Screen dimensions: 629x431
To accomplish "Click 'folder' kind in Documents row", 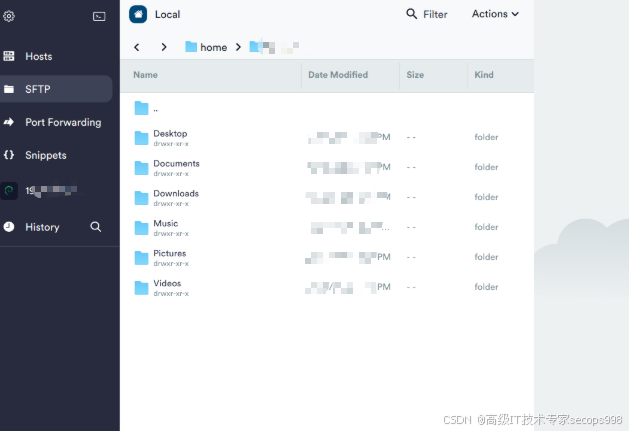I will [x=486, y=167].
